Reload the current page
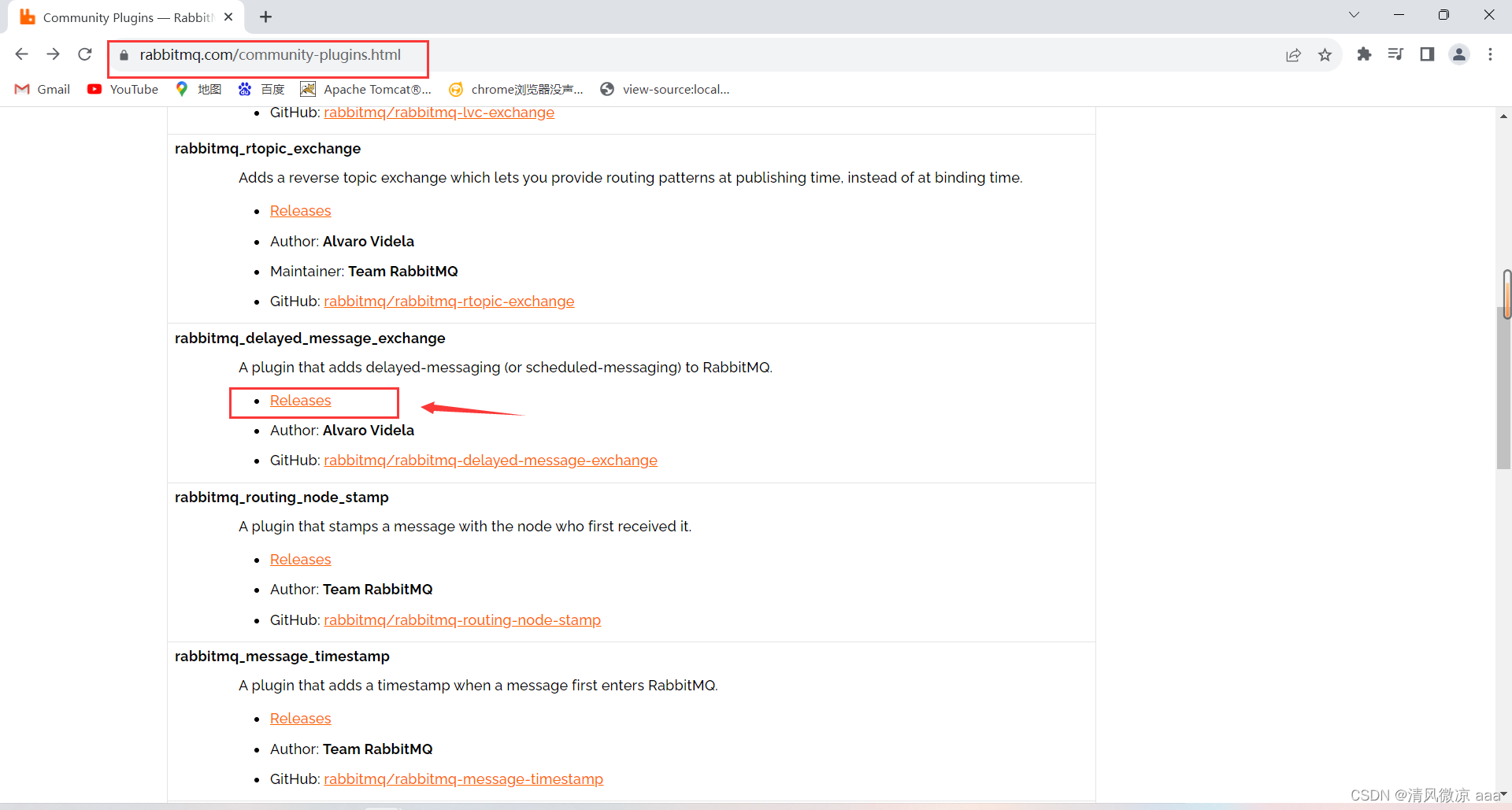This screenshot has height=810, width=1512. coord(85,54)
